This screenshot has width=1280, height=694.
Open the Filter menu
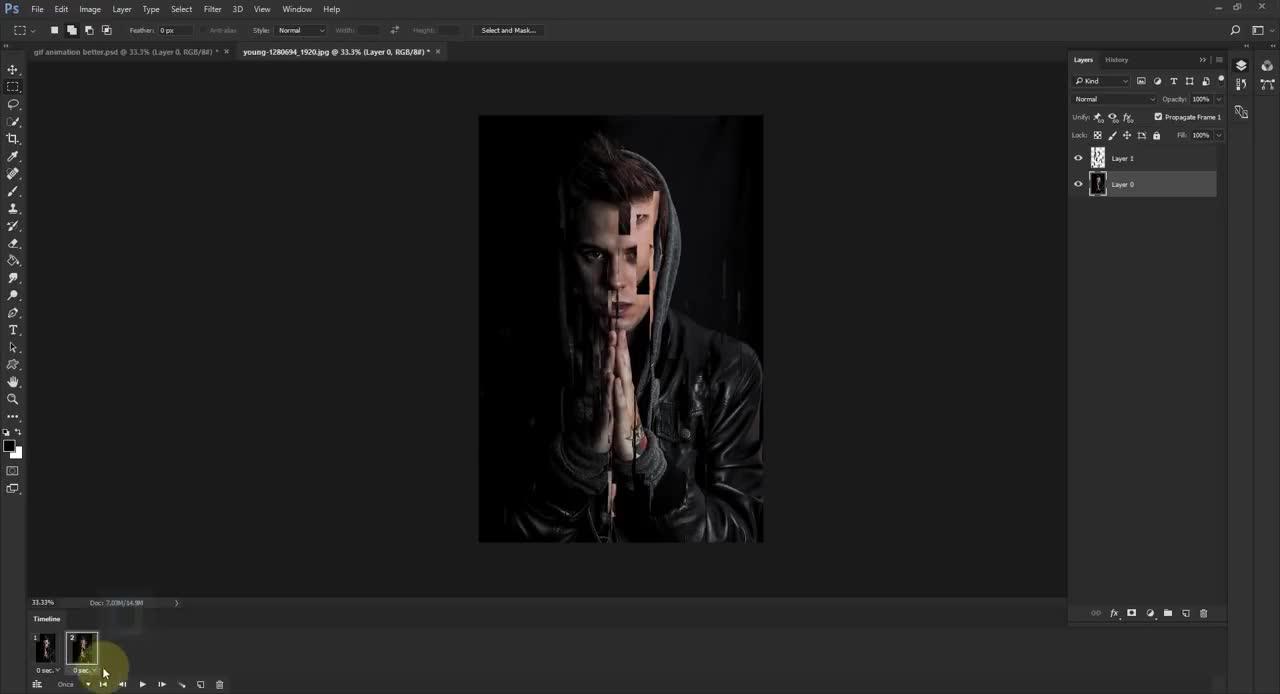pos(212,9)
